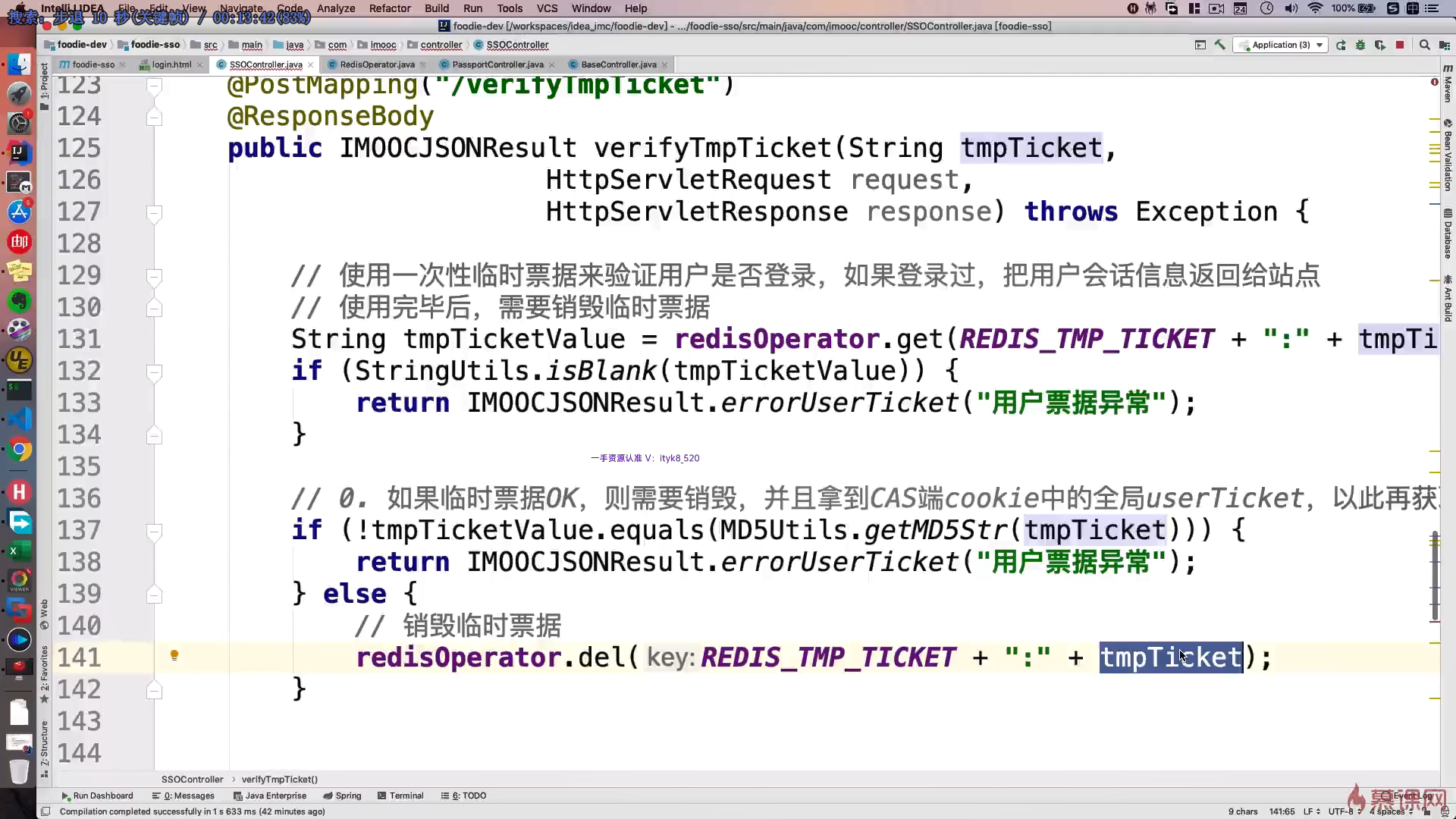Run the application with coverage
Viewport: 1456px width, 819px height.
[1379, 45]
